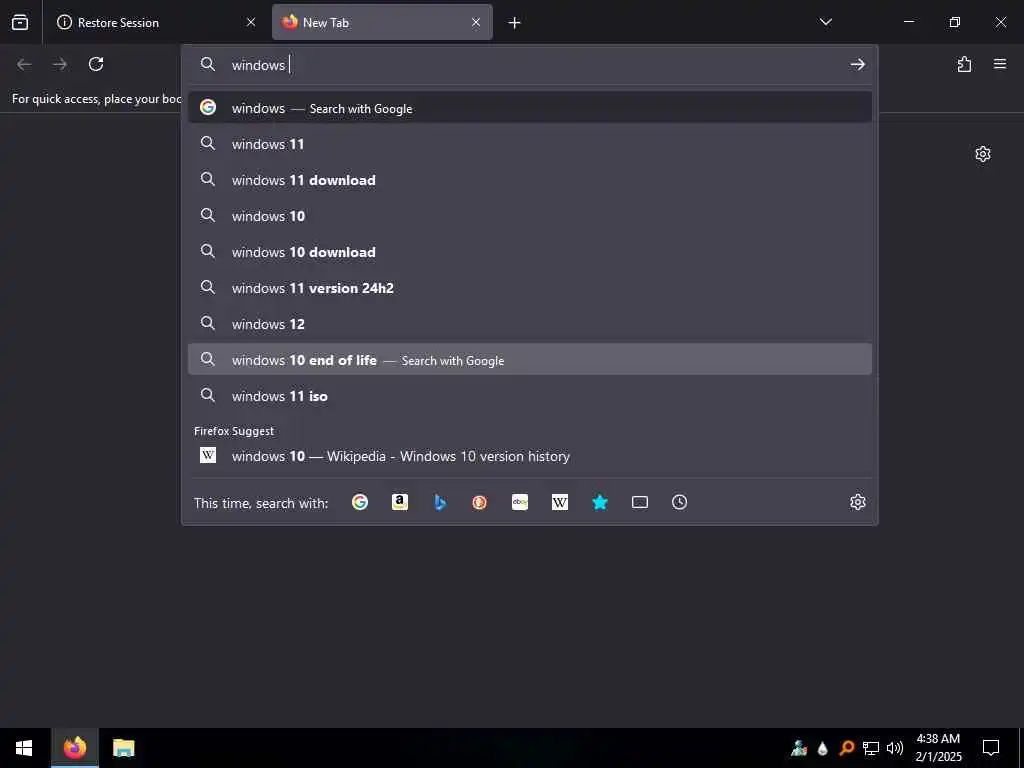Search with the Google engine icon
Image resolution: width=1024 pixels, height=768 pixels.
click(x=360, y=502)
